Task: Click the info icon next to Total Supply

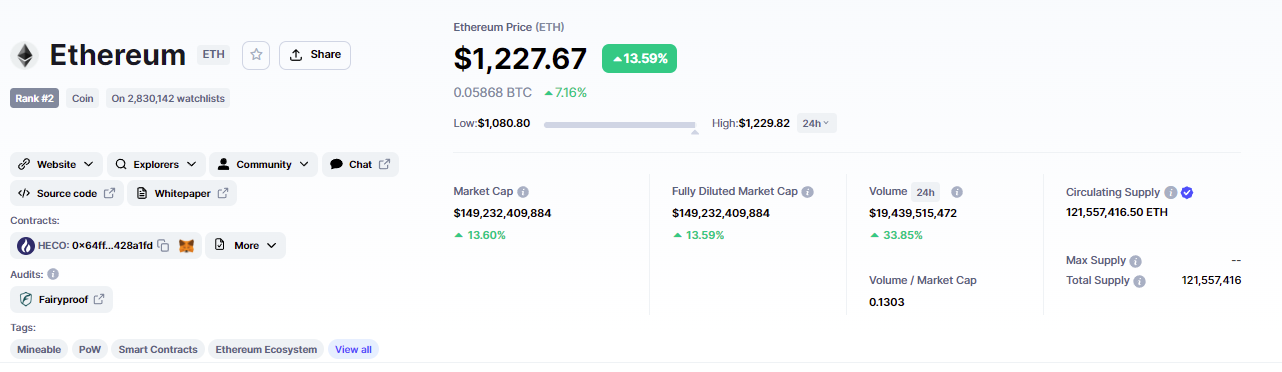Action: click(x=1139, y=281)
